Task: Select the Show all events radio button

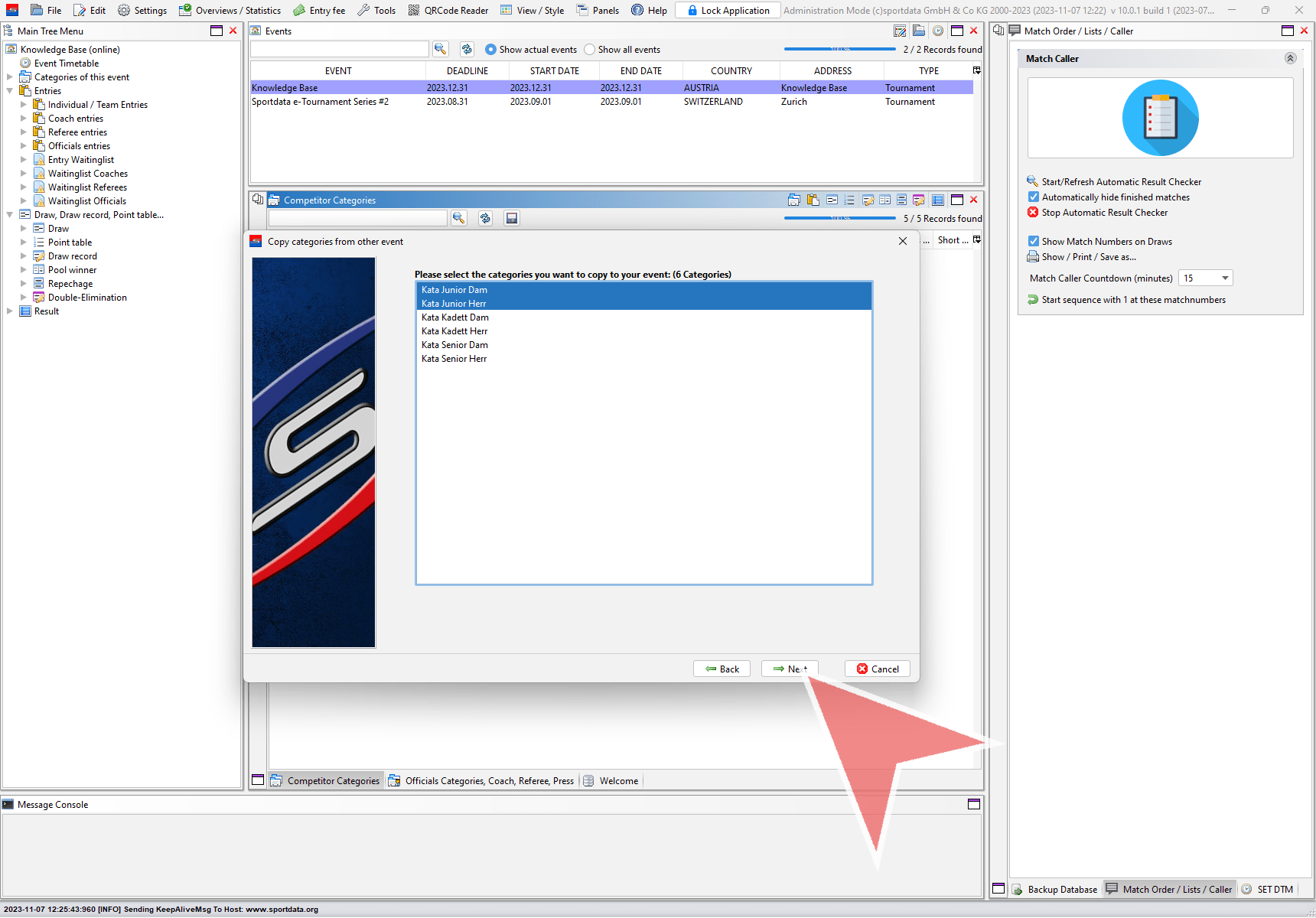Action: click(x=589, y=50)
